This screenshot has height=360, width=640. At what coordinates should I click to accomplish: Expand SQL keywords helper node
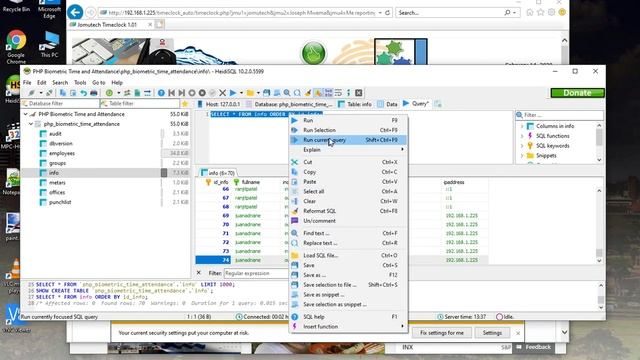[522, 146]
